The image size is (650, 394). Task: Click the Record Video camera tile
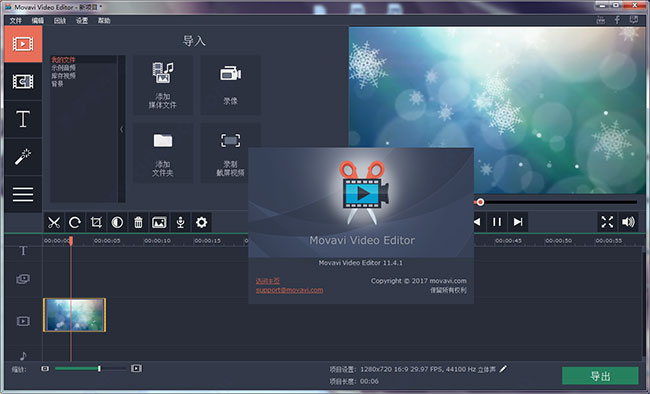230,85
